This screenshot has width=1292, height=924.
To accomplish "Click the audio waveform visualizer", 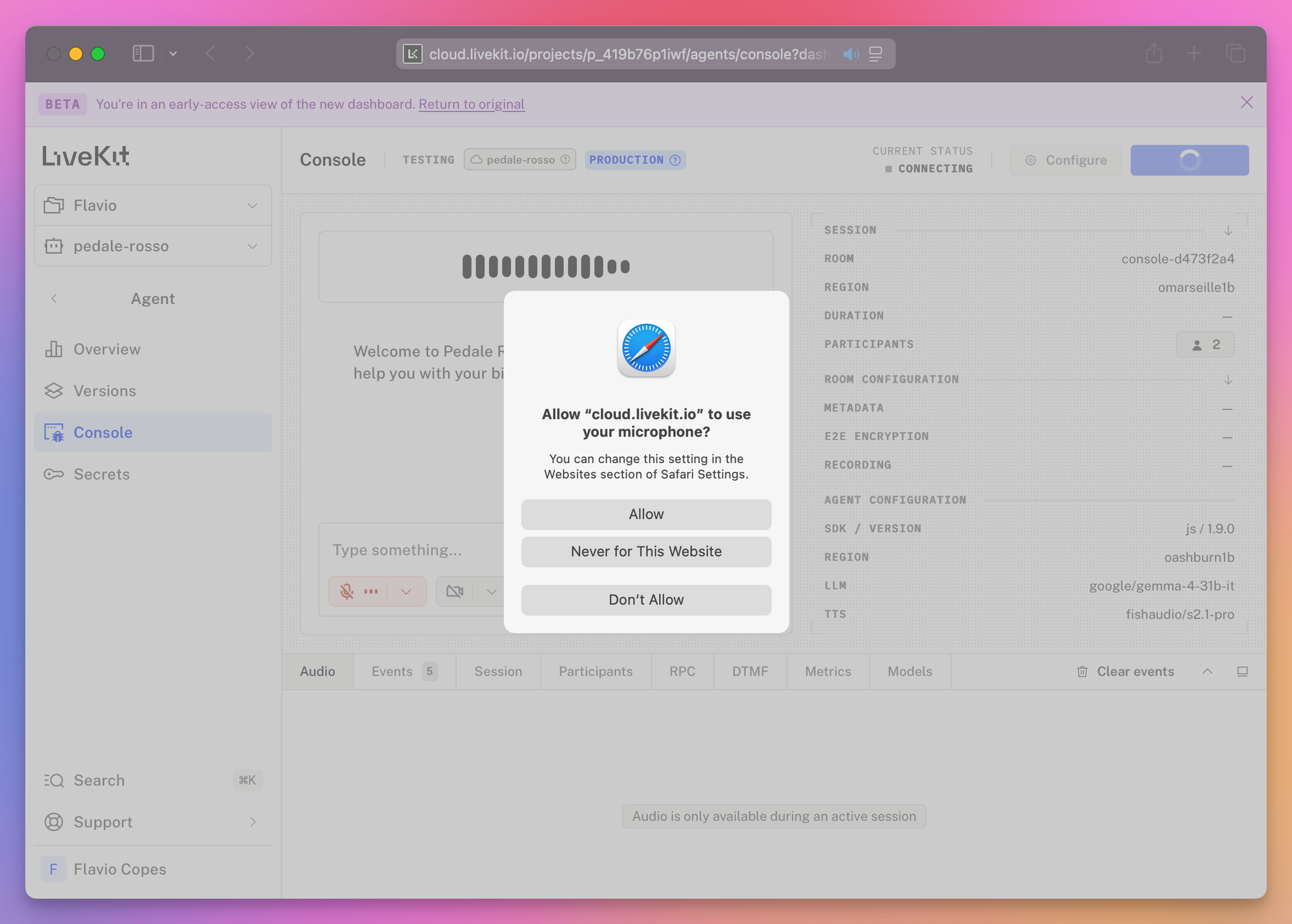I will coord(546,267).
